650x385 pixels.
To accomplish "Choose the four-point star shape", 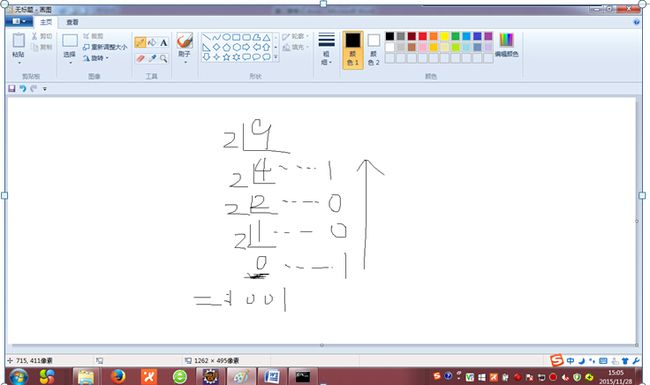I will point(216,57).
